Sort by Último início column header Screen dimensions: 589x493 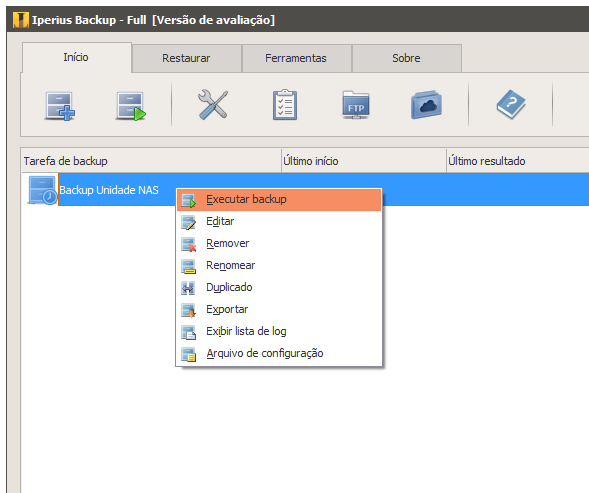[x=364, y=161]
